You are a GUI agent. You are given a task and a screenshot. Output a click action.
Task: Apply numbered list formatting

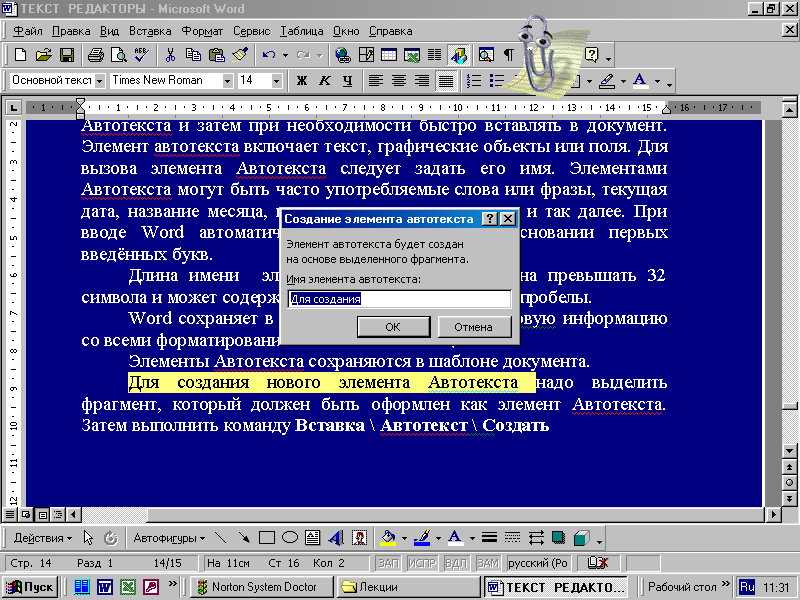click(474, 81)
